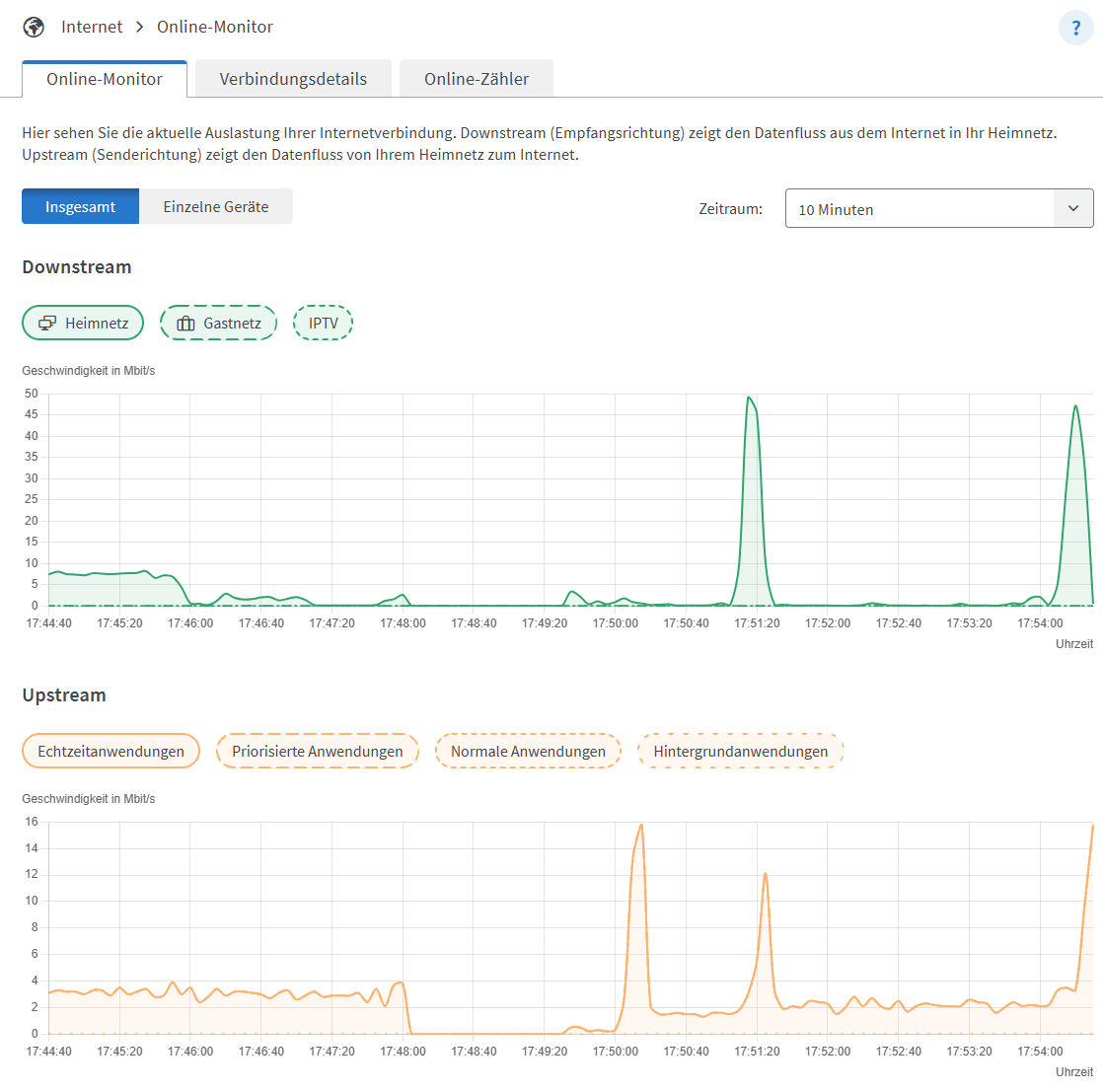Viewport: 1103px width, 1092px height.
Task: Click the Gastnetz suitcase icon
Action: 185,323
